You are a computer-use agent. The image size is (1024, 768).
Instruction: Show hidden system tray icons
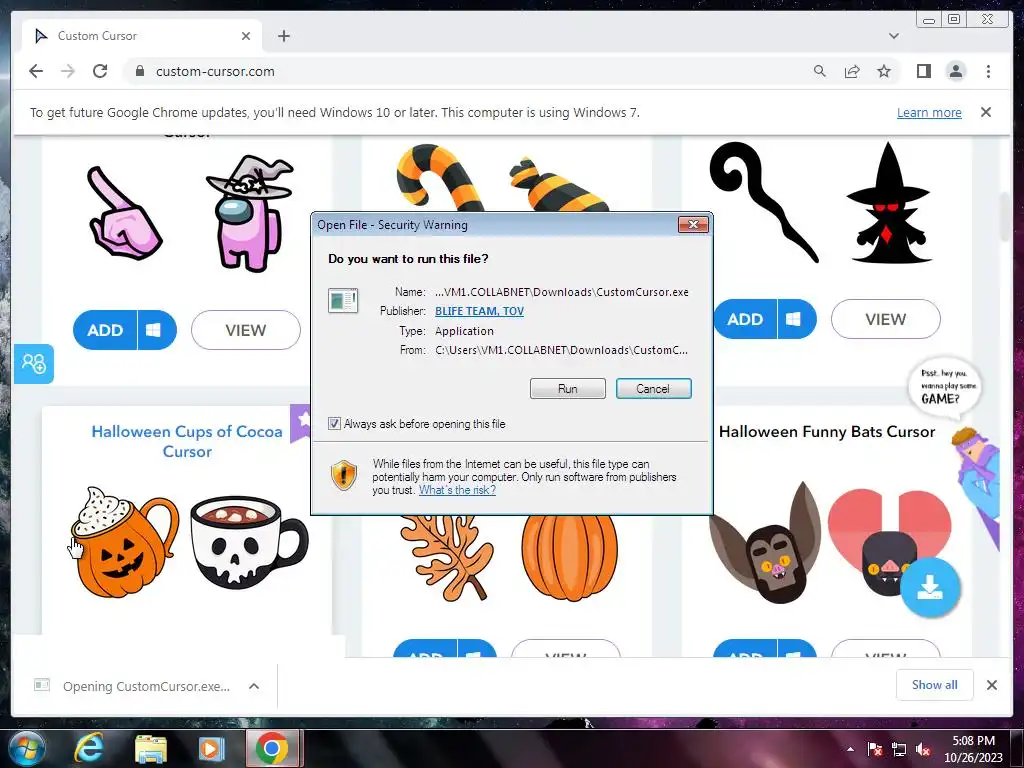[850, 749]
